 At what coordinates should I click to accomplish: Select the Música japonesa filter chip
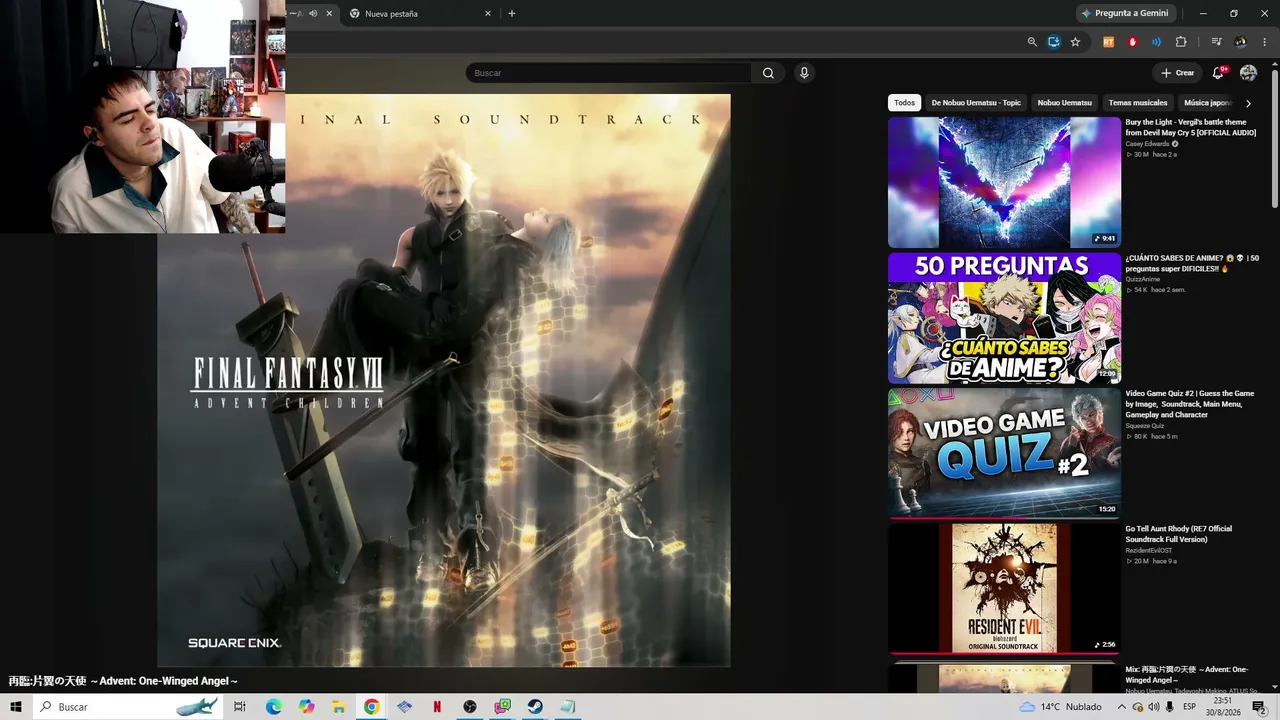pyautogui.click(x=1207, y=102)
